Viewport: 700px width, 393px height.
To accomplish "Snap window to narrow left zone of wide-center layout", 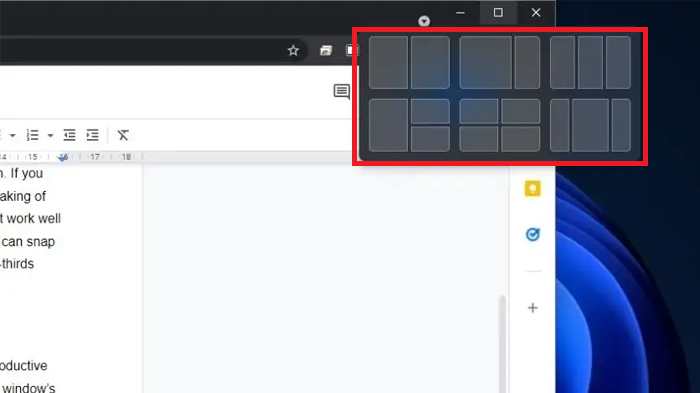I will (560, 125).
